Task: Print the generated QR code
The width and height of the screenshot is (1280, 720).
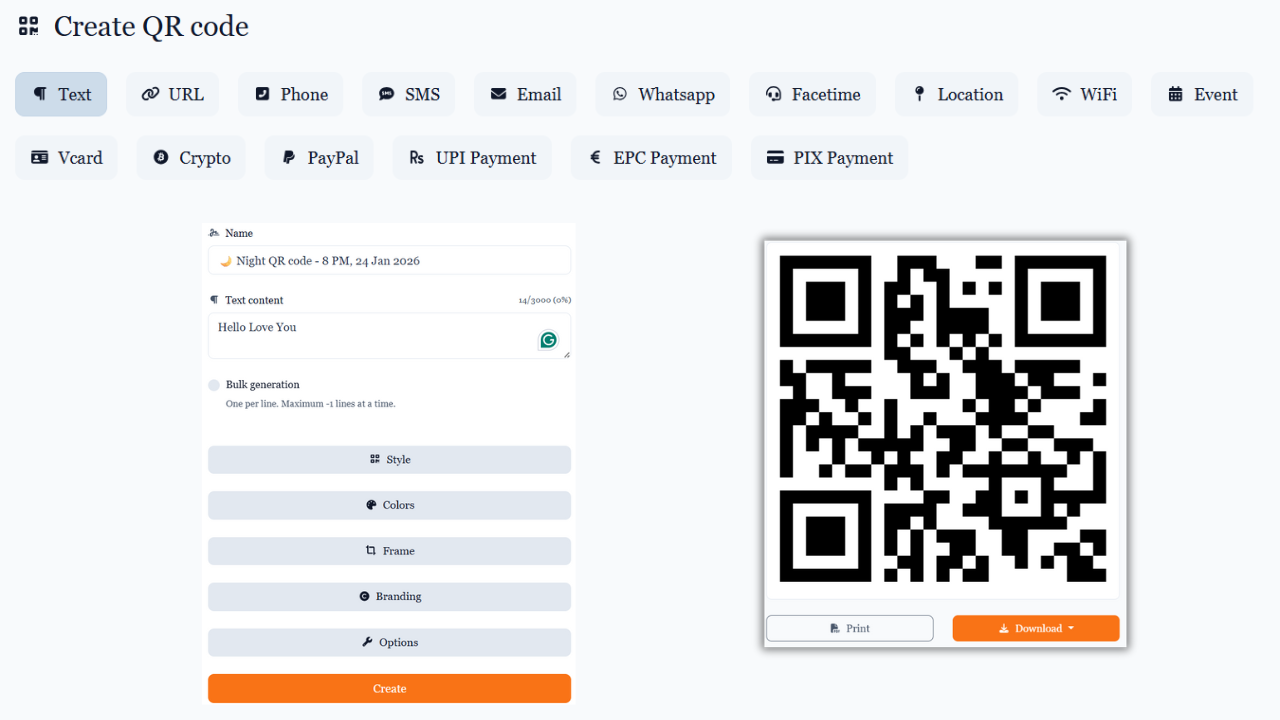Action: tap(849, 628)
